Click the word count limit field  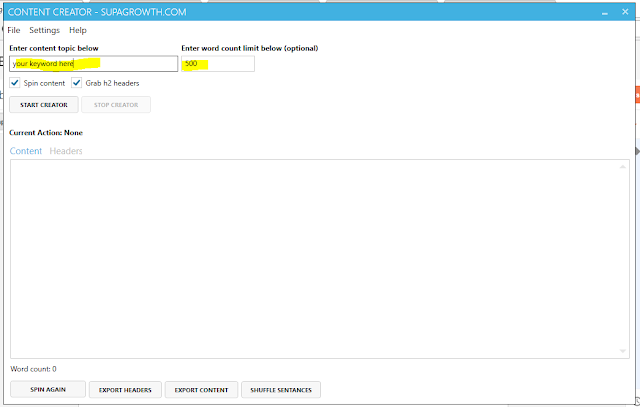pyautogui.click(x=218, y=64)
